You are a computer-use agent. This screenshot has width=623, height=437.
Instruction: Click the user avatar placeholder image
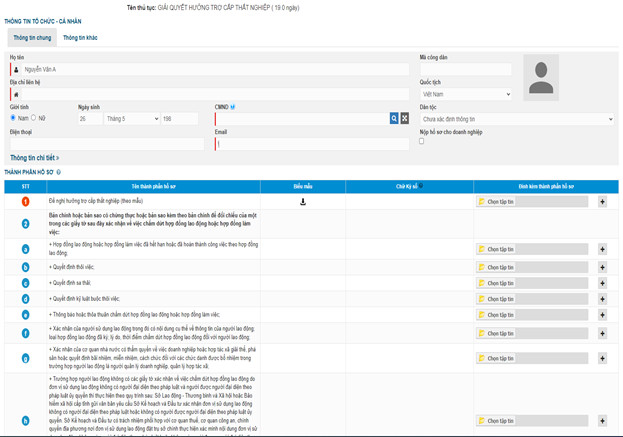coord(541,77)
